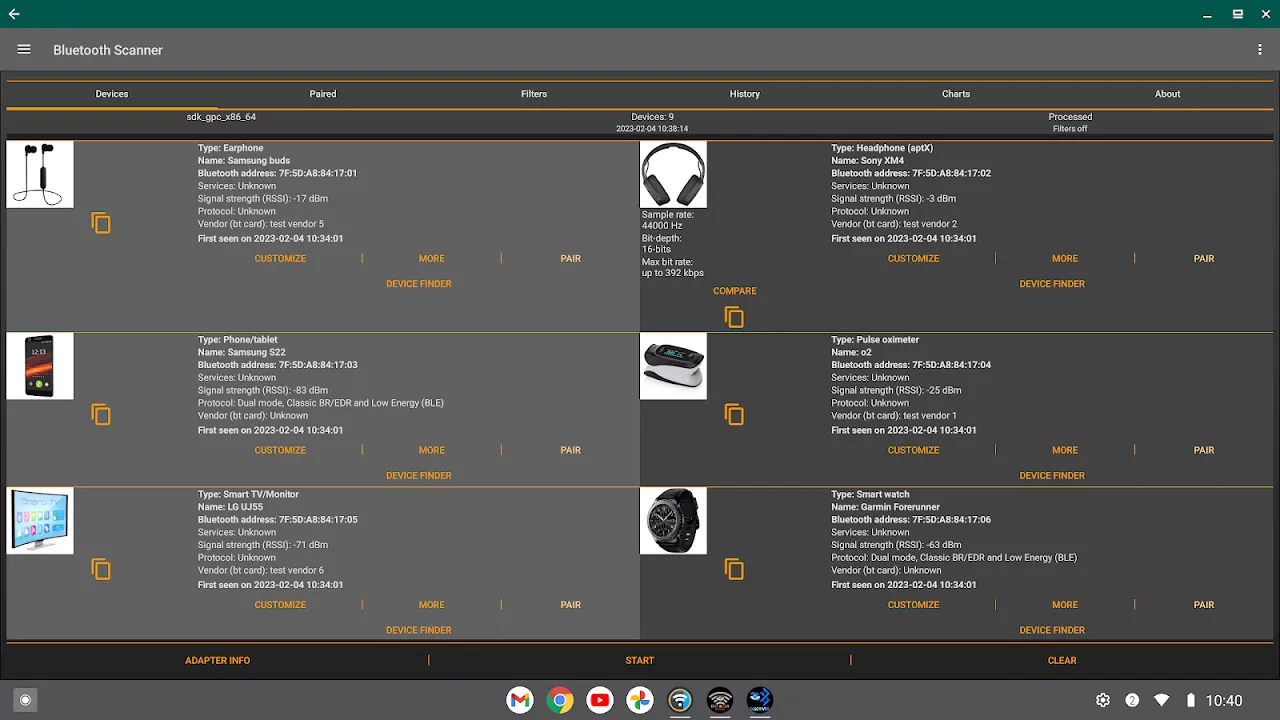Open settings gear in system tray
Image resolution: width=1280 pixels, height=720 pixels.
(1103, 700)
